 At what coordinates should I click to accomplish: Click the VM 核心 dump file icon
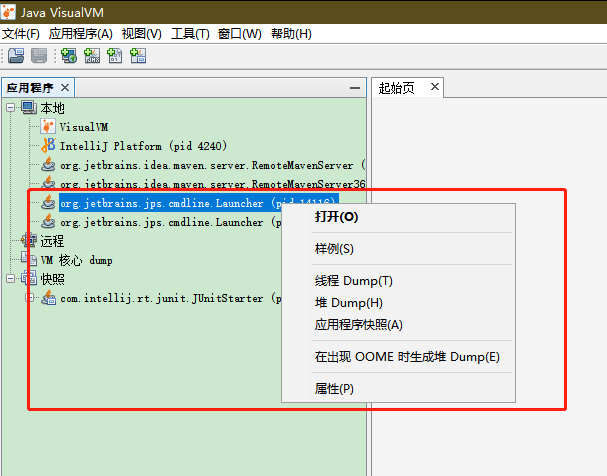(x=29, y=259)
